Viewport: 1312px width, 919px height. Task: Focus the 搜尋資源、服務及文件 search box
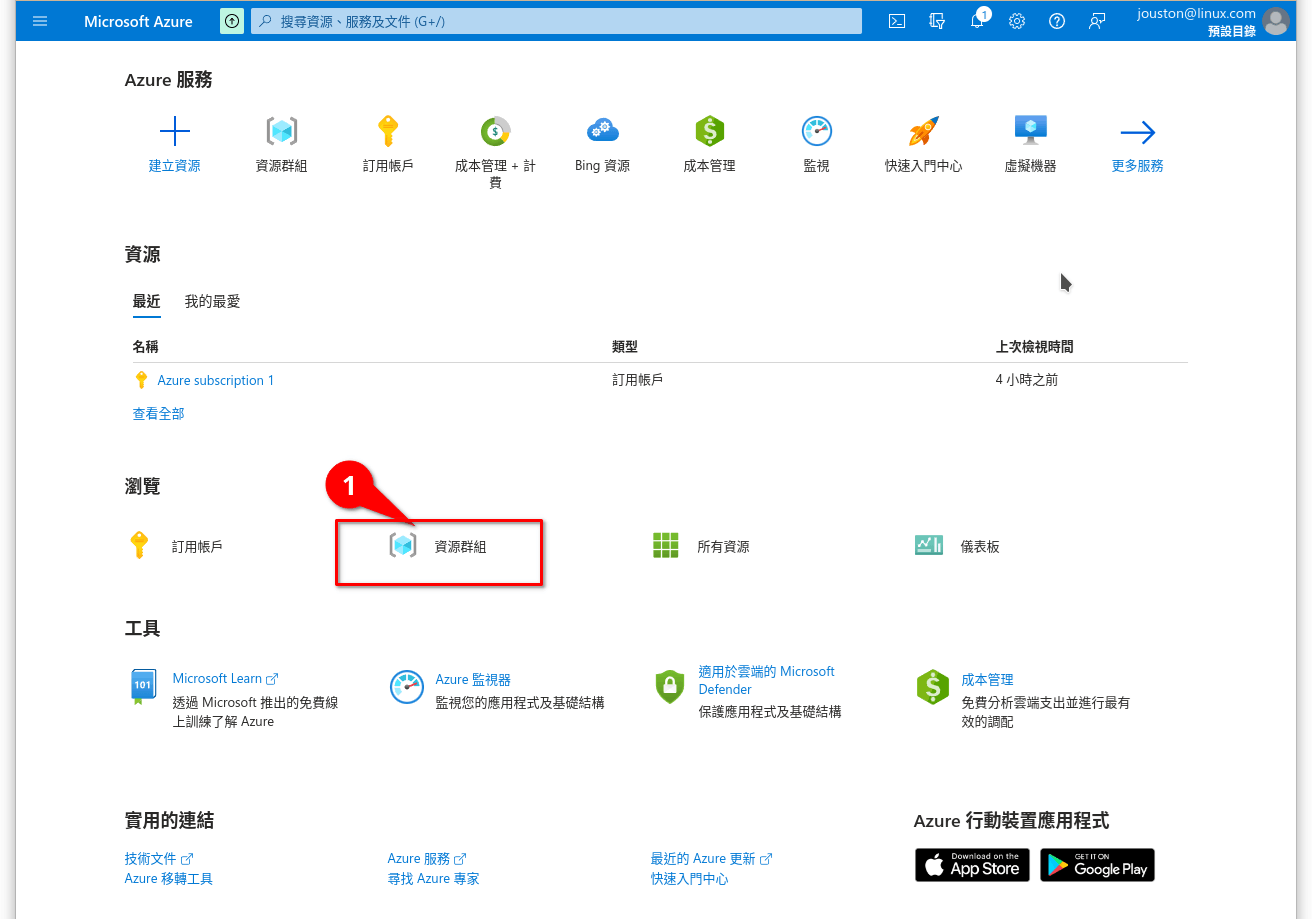pos(556,21)
